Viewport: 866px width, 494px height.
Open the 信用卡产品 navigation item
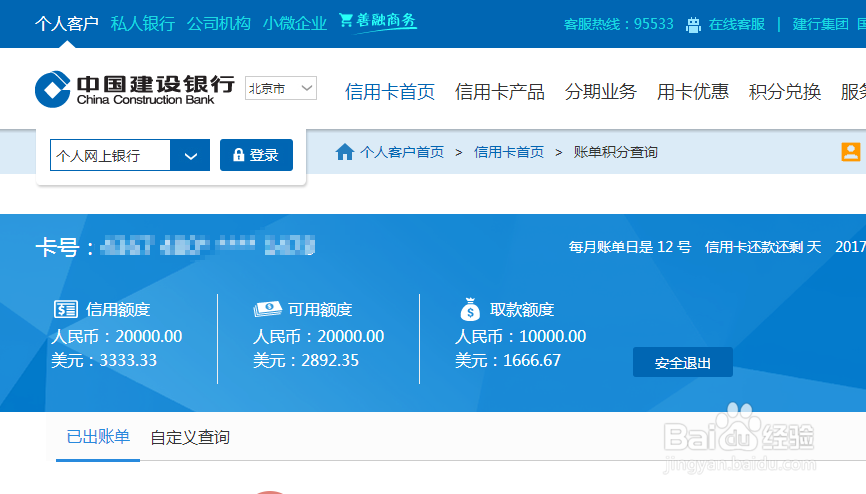pos(500,92)
